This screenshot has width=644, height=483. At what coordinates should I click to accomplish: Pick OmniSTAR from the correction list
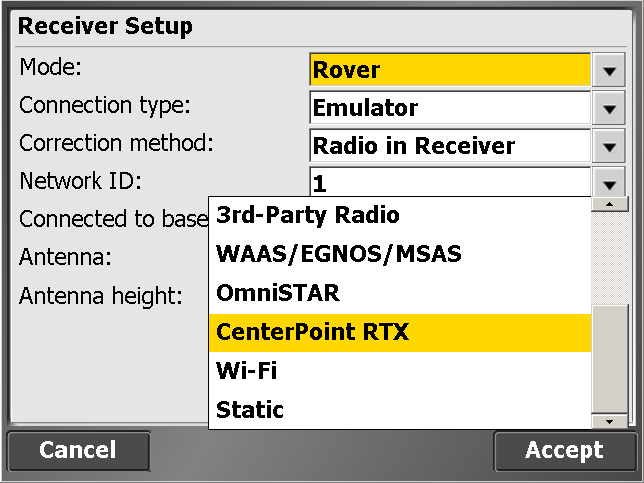pyautogui.click(x=400, y=293)
